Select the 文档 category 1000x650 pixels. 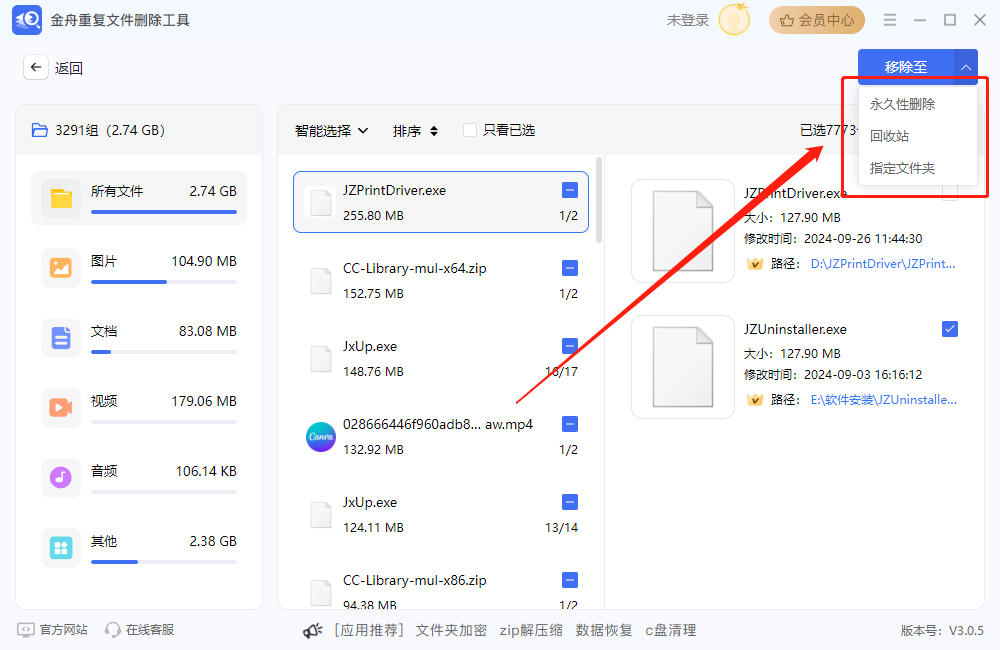pos(139,337)
